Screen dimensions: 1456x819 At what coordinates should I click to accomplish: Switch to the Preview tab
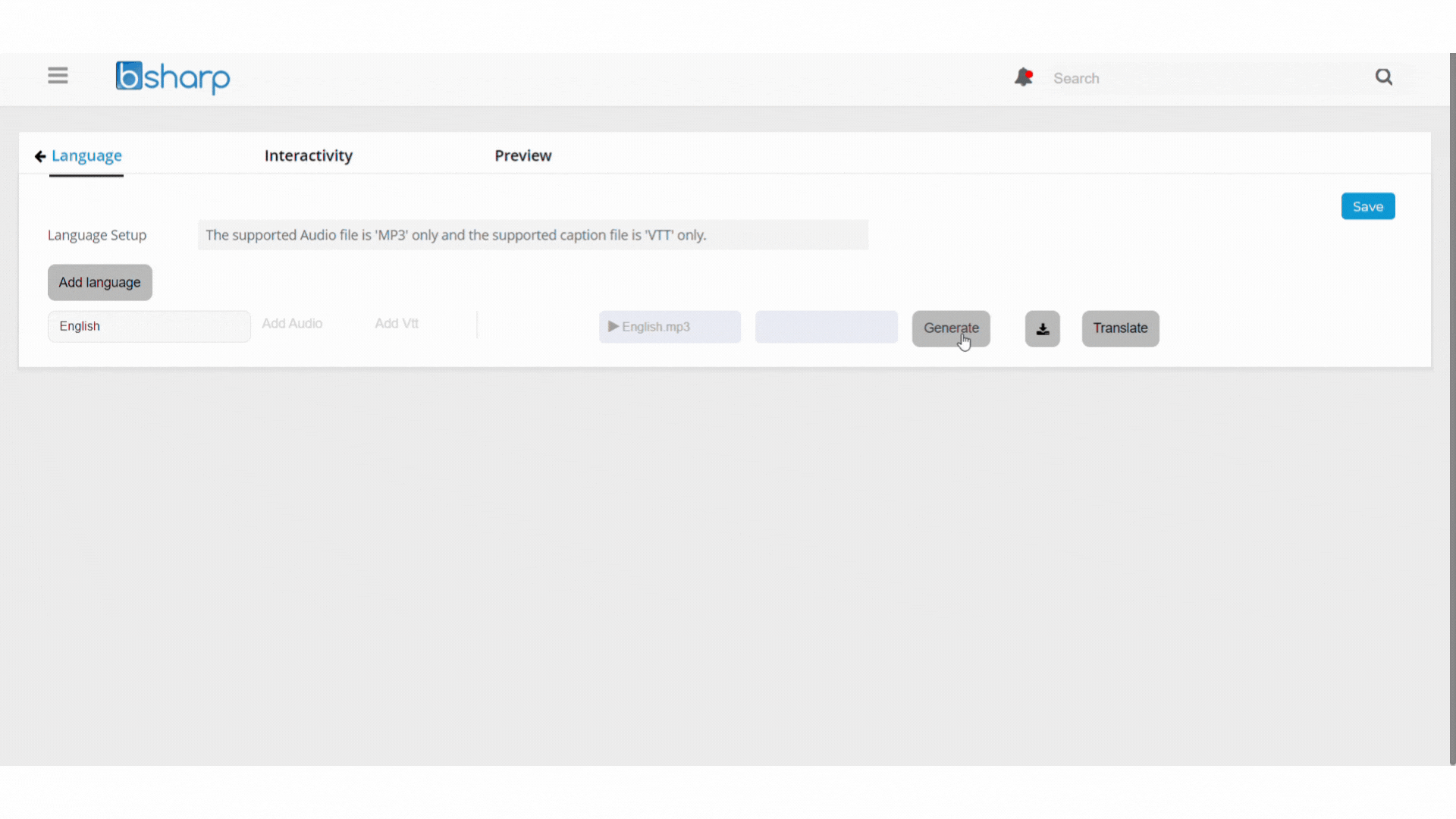click(523, 155)
